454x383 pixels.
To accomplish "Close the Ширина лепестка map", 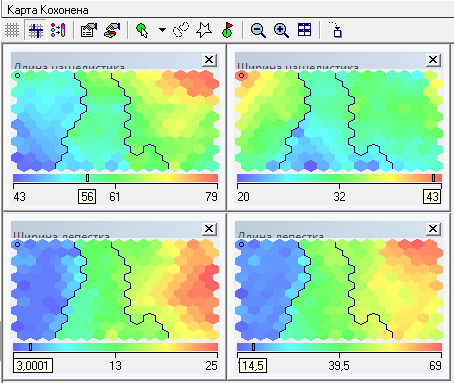I will 209,229.
